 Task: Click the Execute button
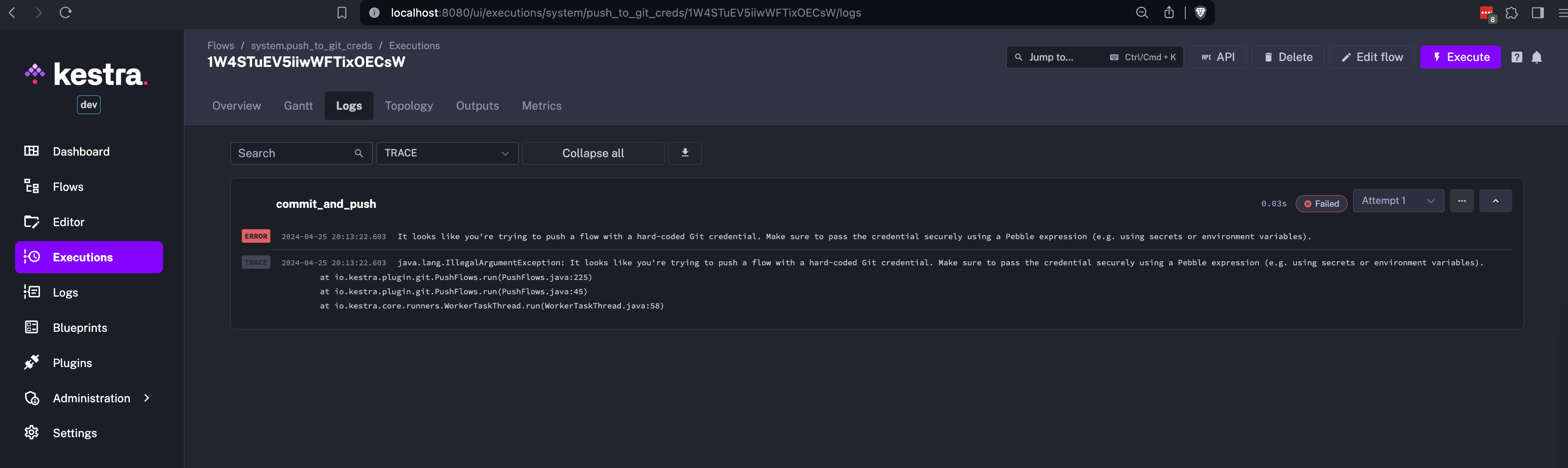(x=1460, y=57)
